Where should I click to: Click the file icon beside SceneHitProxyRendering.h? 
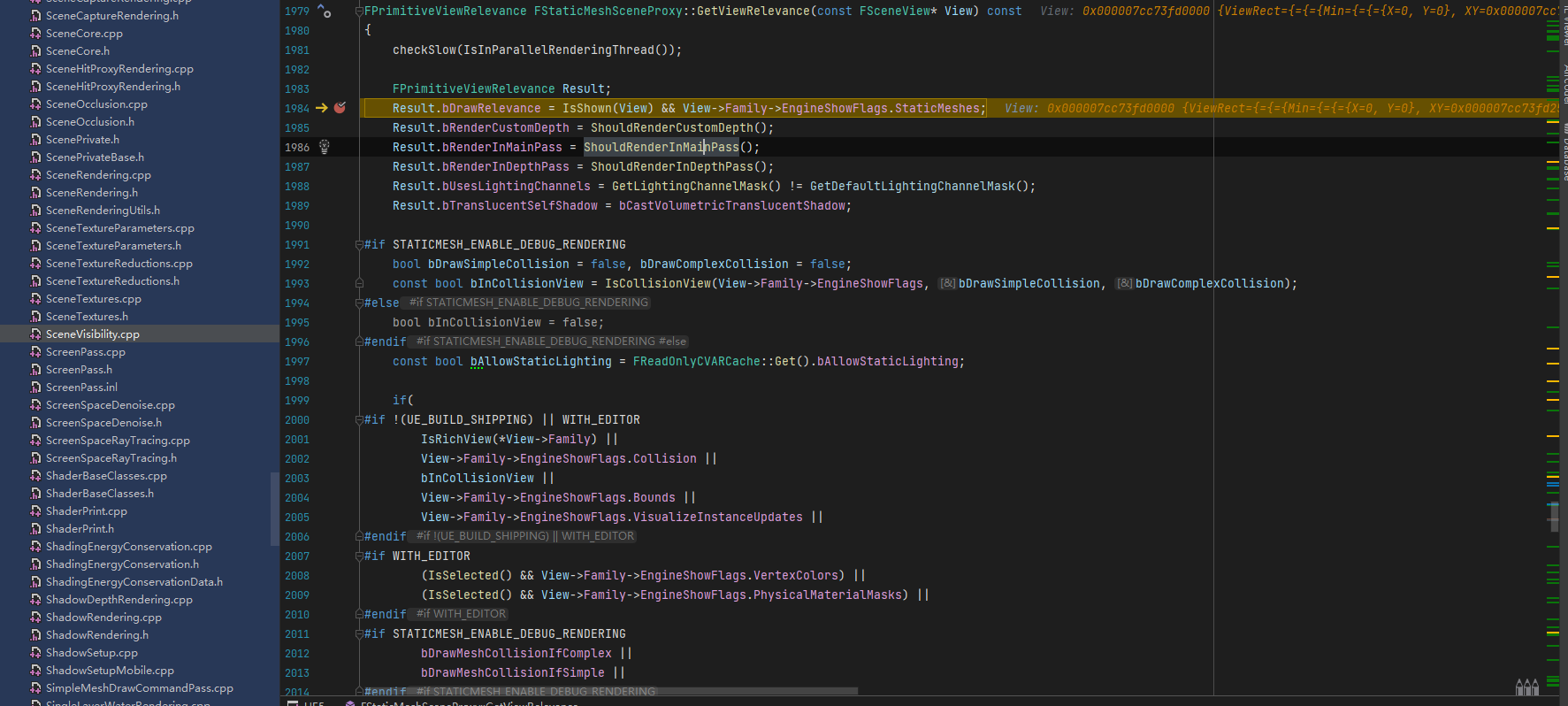(35, 87)
